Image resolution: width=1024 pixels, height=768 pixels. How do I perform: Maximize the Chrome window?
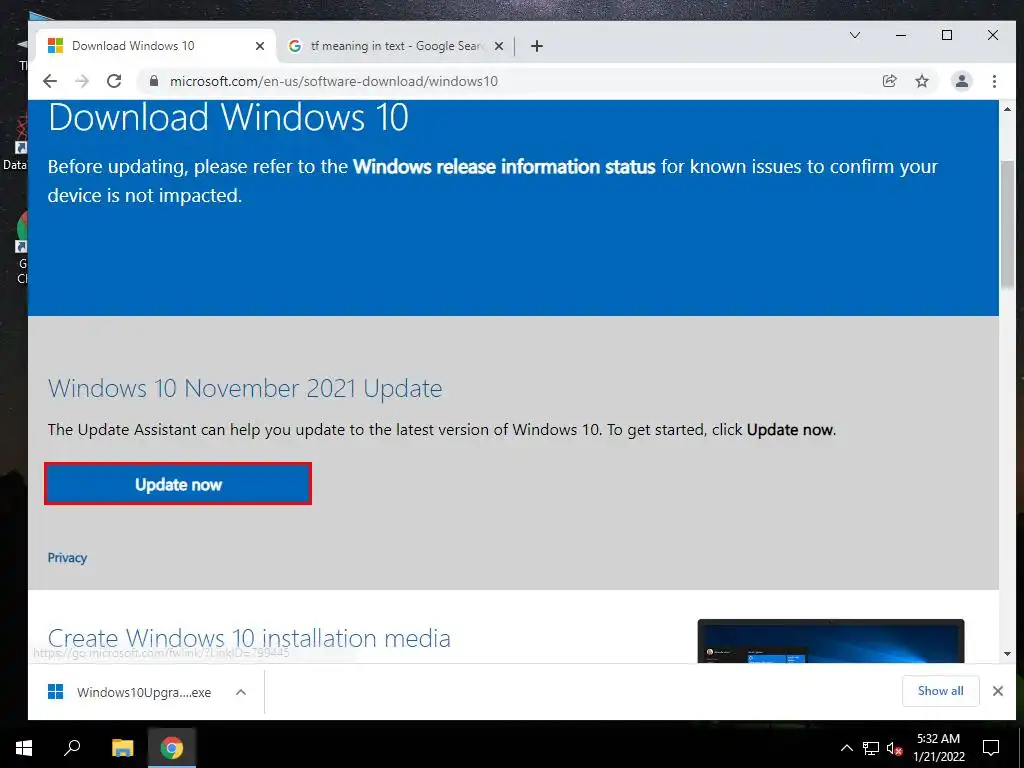pos(947,35)
